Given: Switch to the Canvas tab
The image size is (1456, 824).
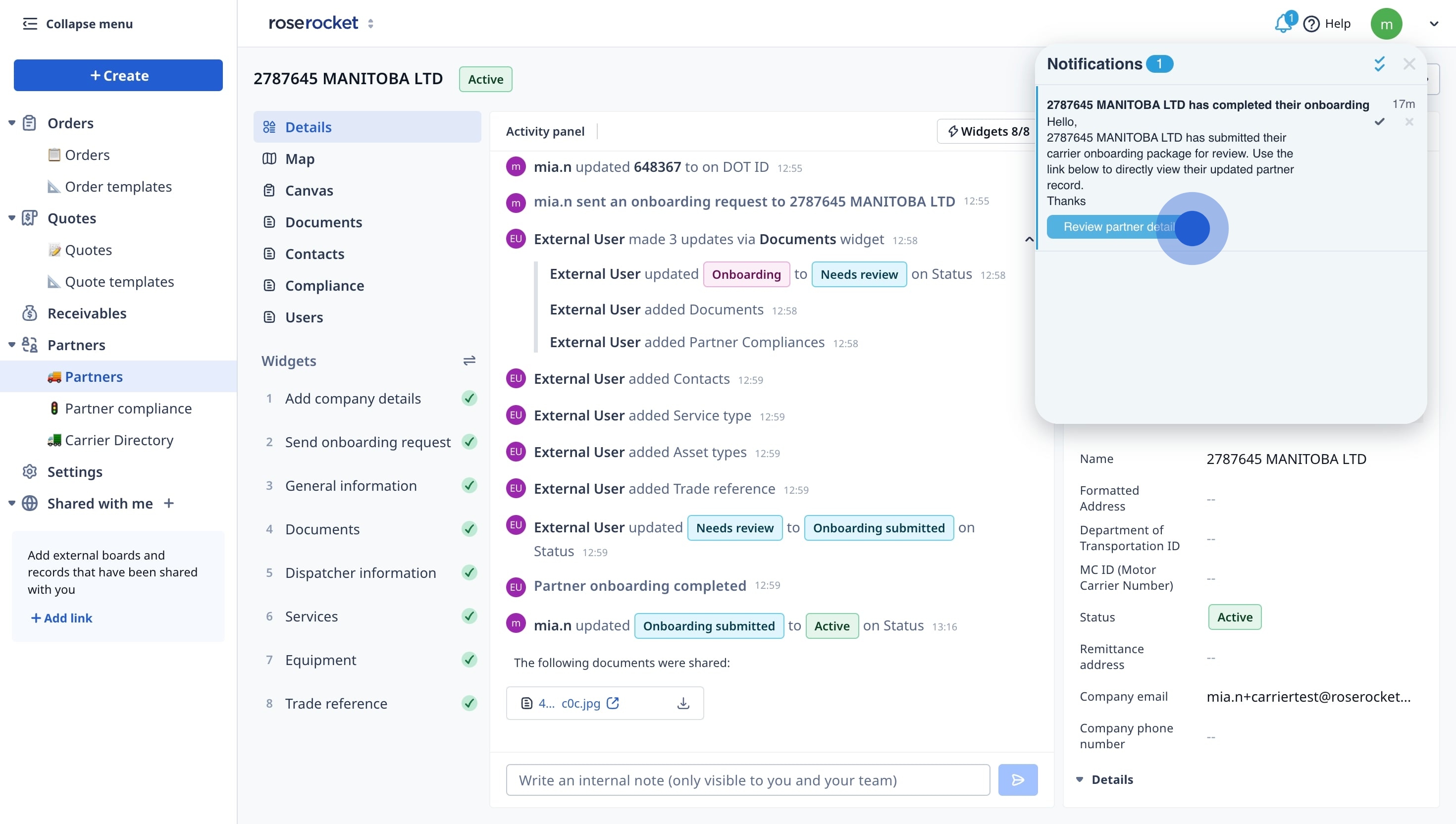Looking at the screenshot, I should [367, 191].
